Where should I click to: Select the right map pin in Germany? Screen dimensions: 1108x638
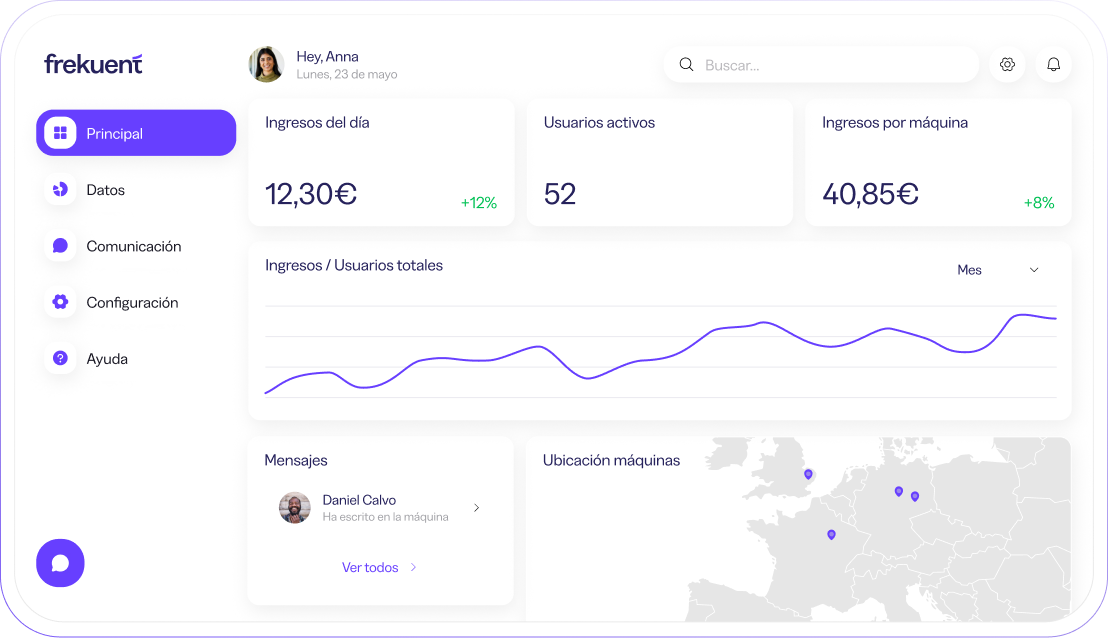tap(915, 497)
